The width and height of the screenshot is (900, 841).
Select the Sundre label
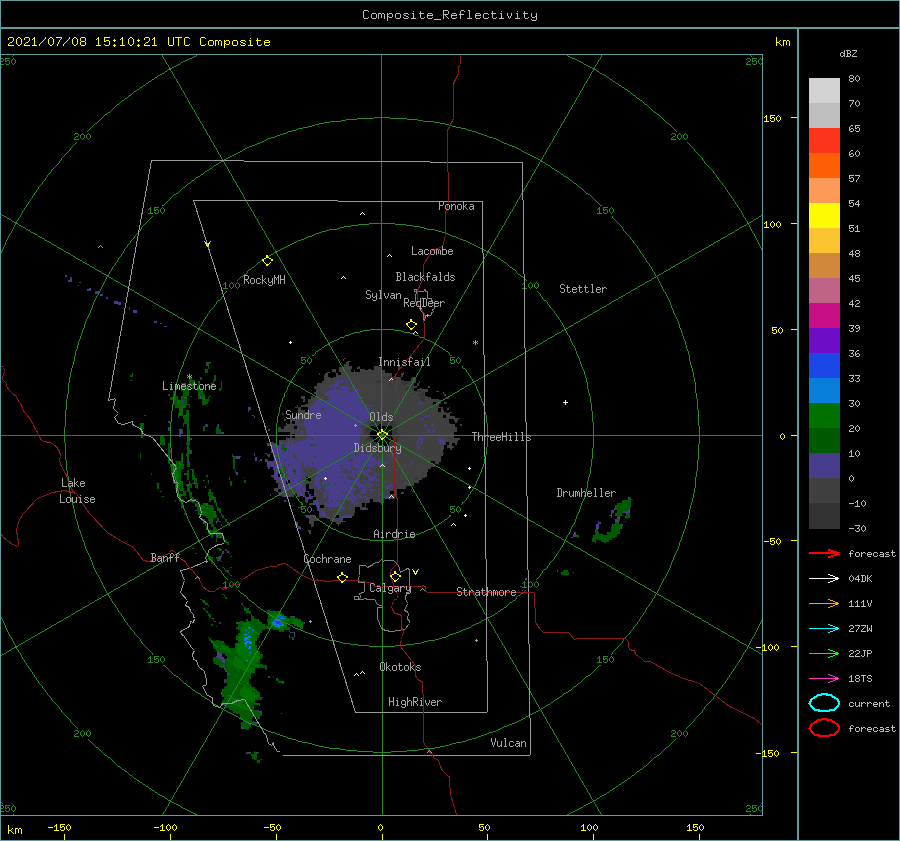(303, 414)
